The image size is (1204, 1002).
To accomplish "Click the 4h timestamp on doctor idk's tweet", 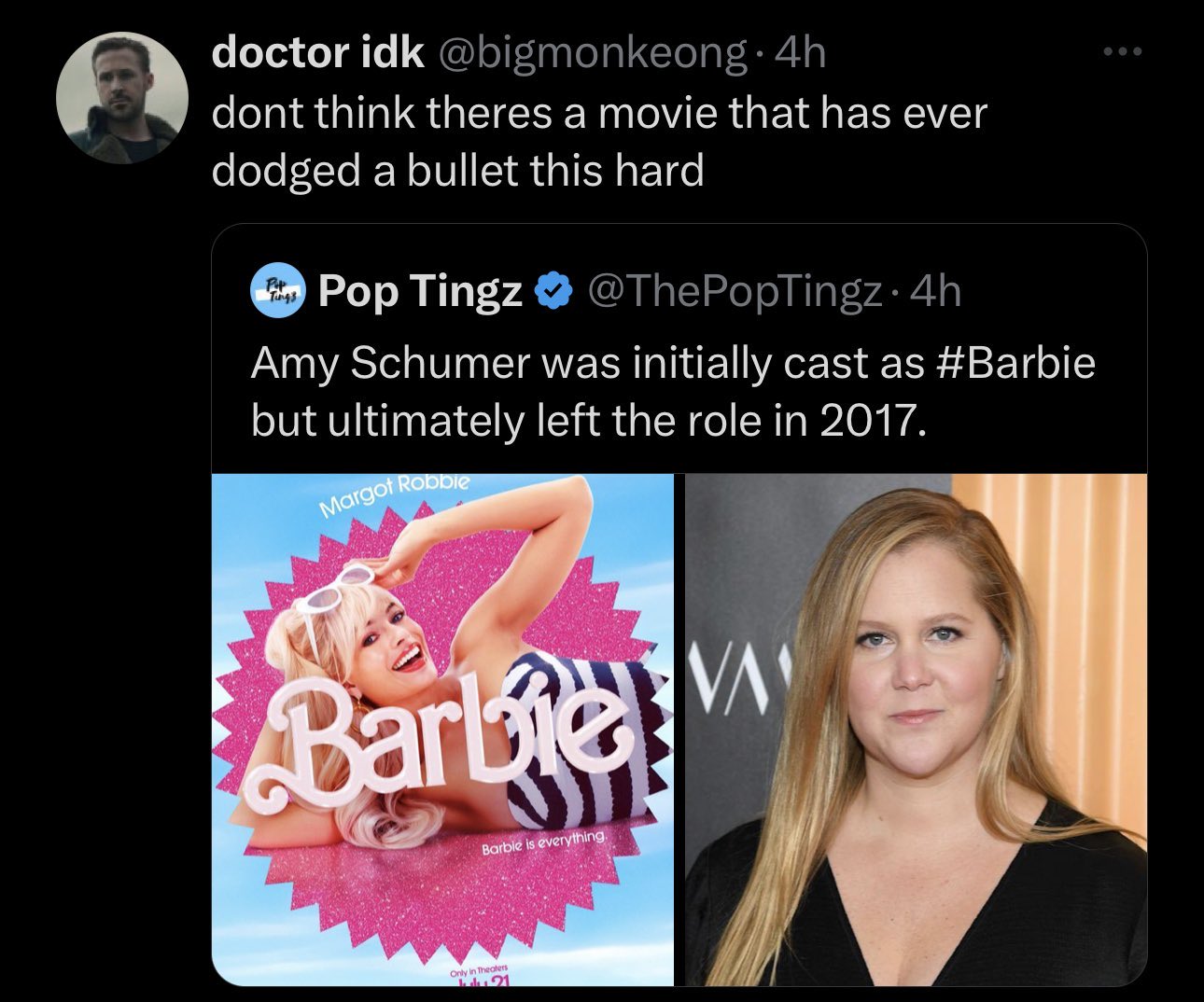I will (x=801, y=53).
